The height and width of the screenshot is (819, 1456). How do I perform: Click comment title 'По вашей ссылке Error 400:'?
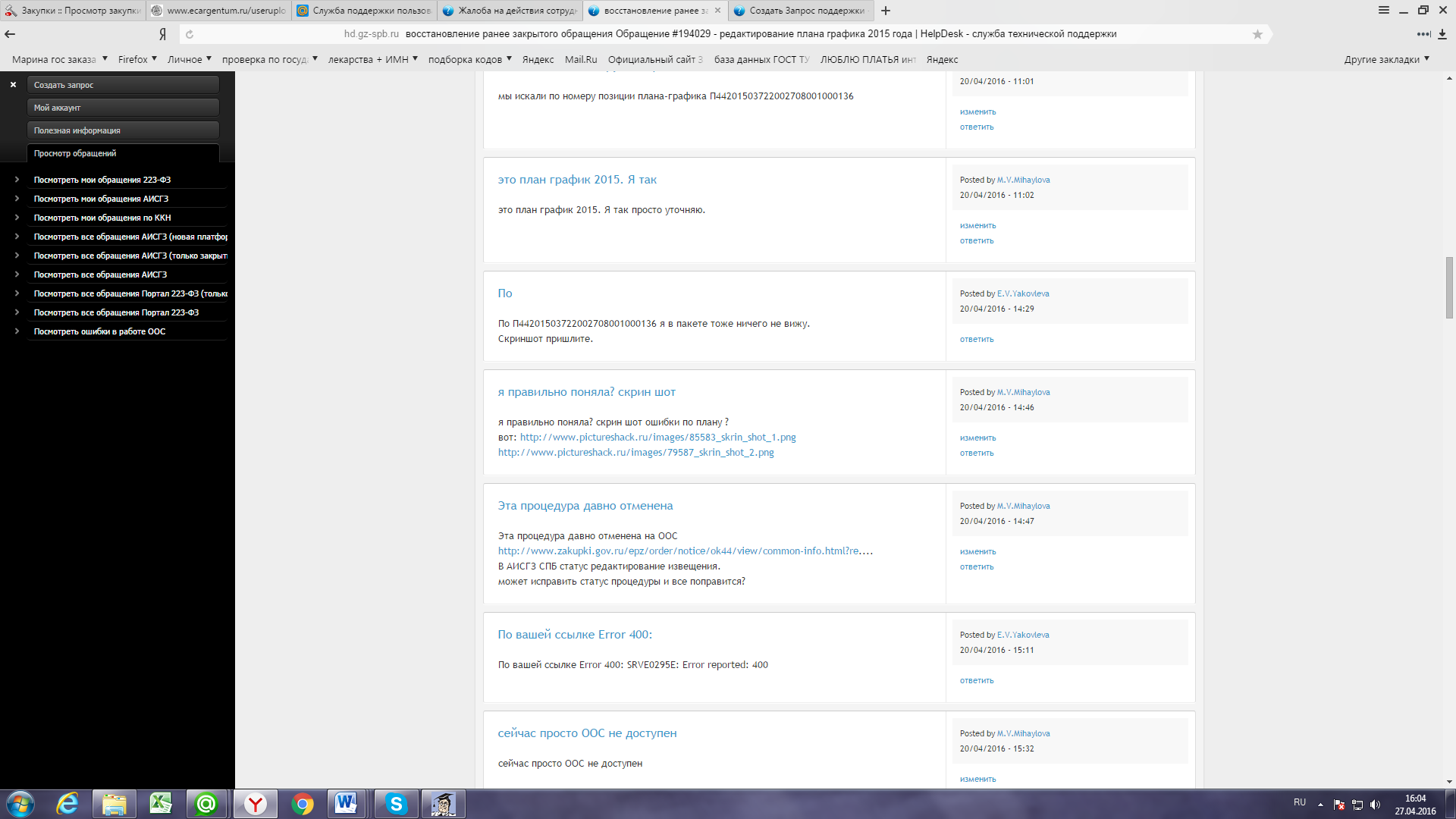pos(574,635)
